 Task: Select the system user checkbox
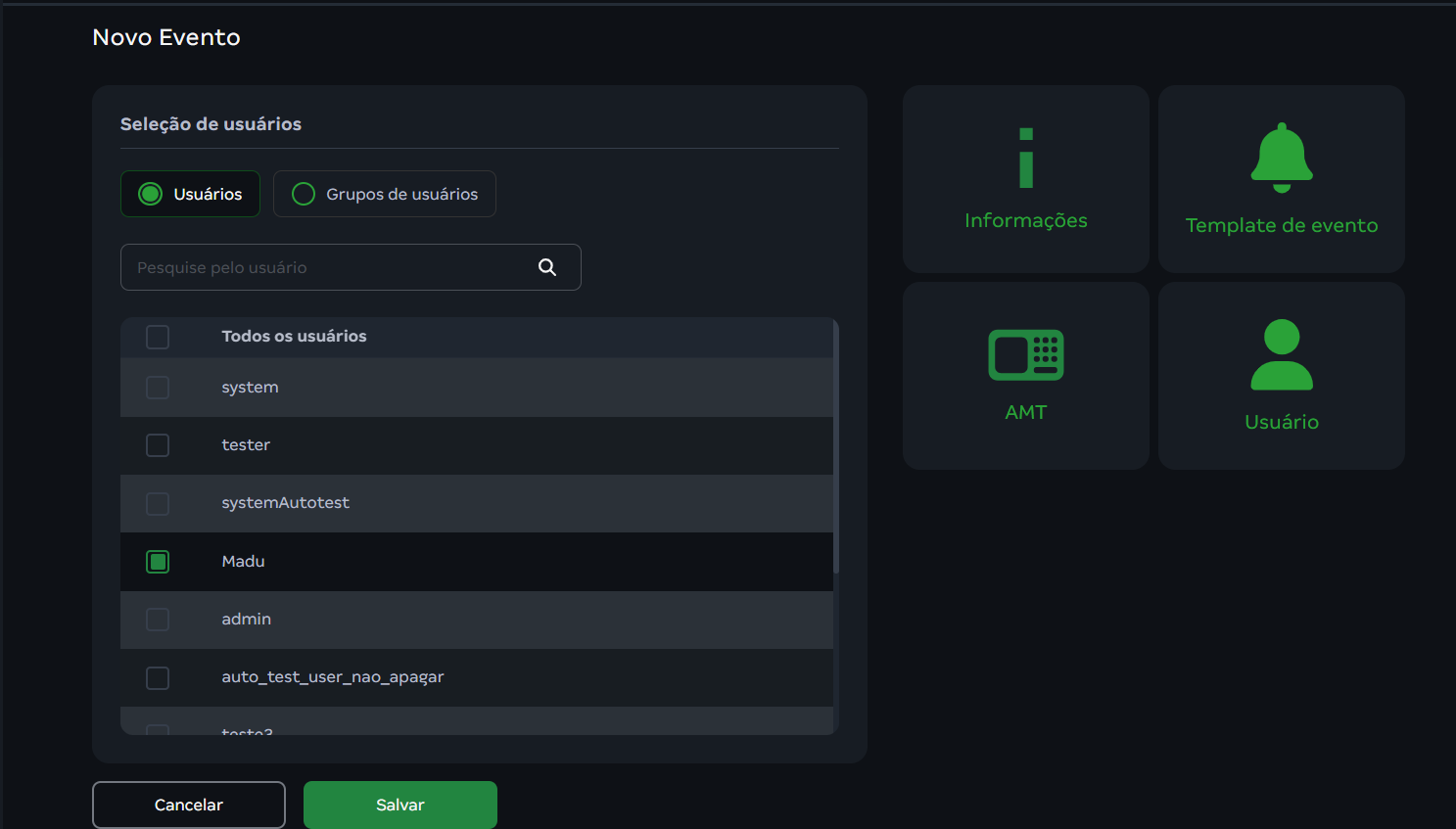click(158, 388)
